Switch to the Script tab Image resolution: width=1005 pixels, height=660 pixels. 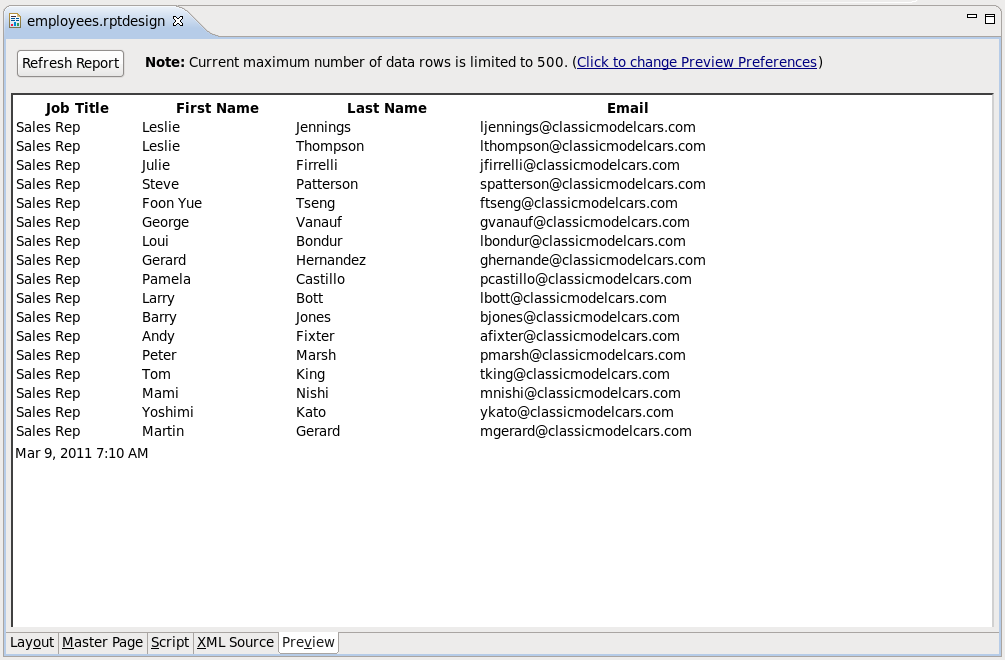169,642
